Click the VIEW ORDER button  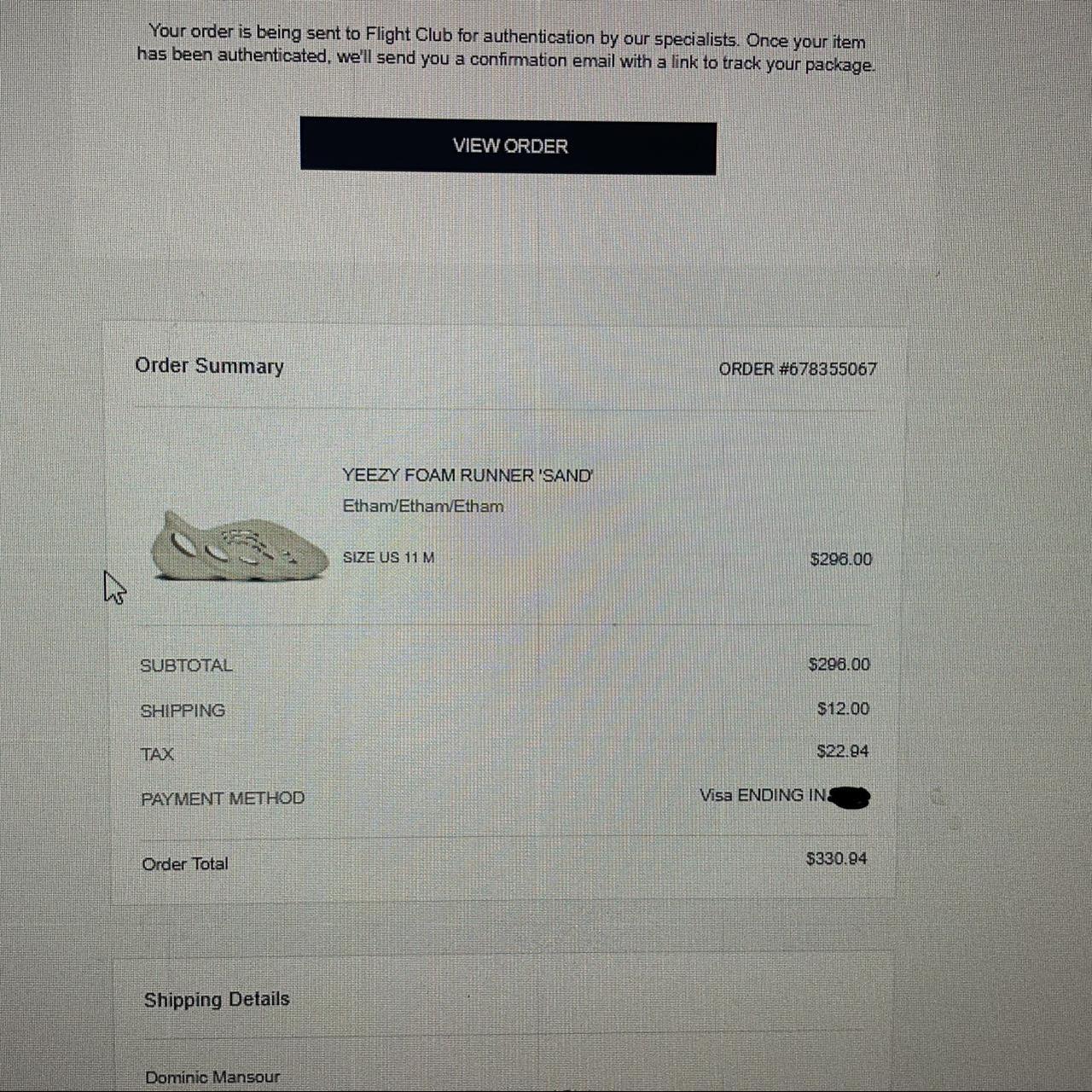508,146
